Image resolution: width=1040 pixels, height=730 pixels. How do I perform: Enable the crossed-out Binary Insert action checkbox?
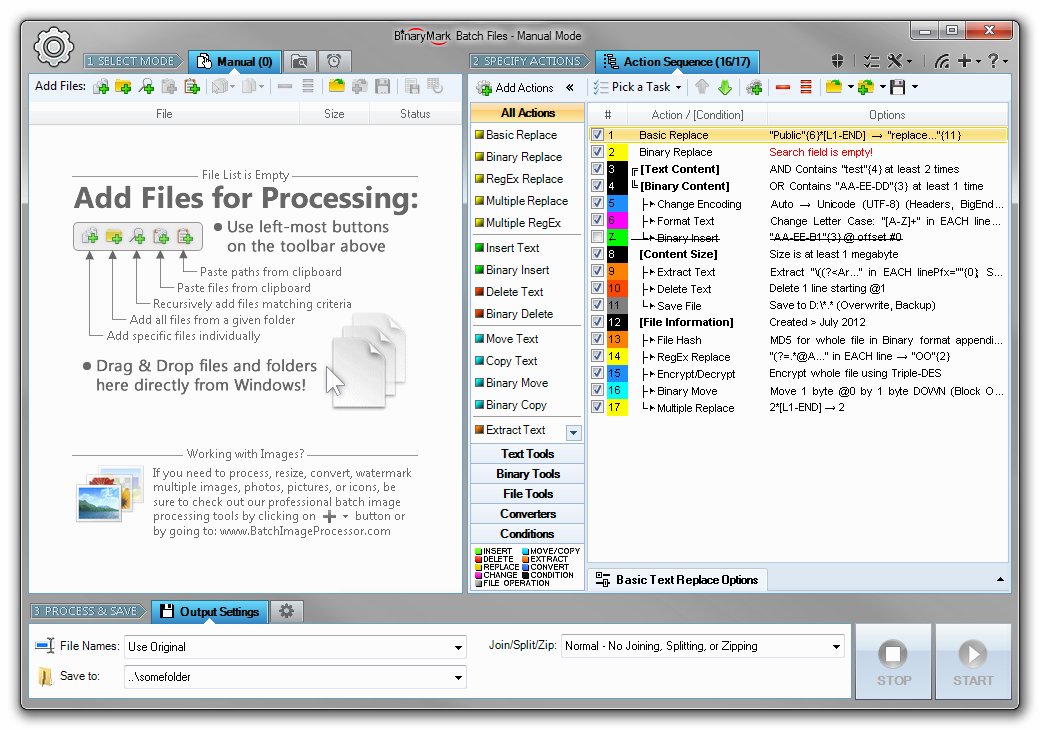pos(597,238)
